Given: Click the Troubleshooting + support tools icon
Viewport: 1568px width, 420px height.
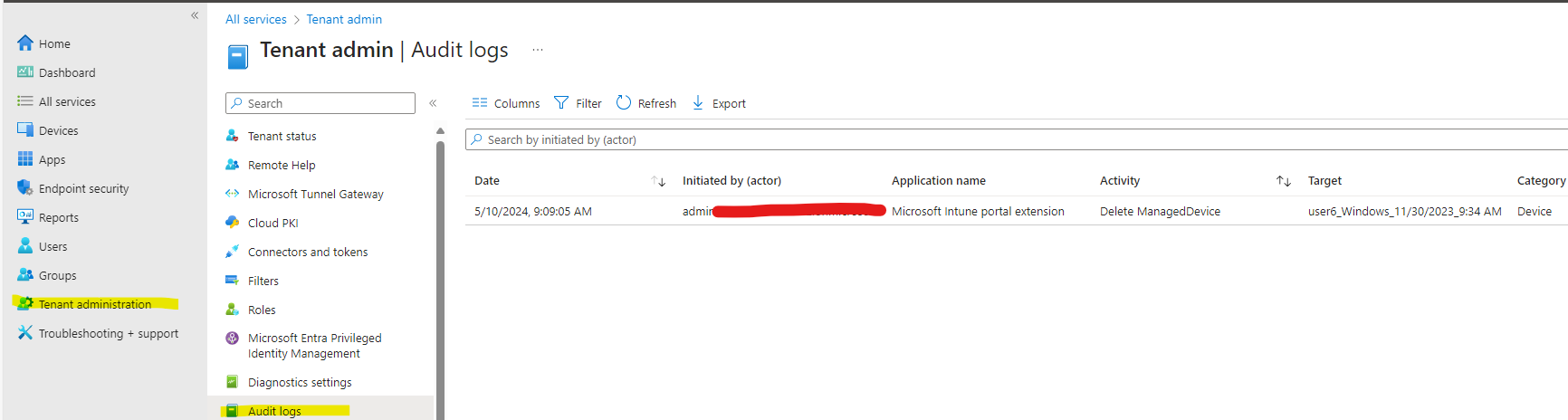Looking at the screenshot, I should pyautogui.click(x=25, y=332).
